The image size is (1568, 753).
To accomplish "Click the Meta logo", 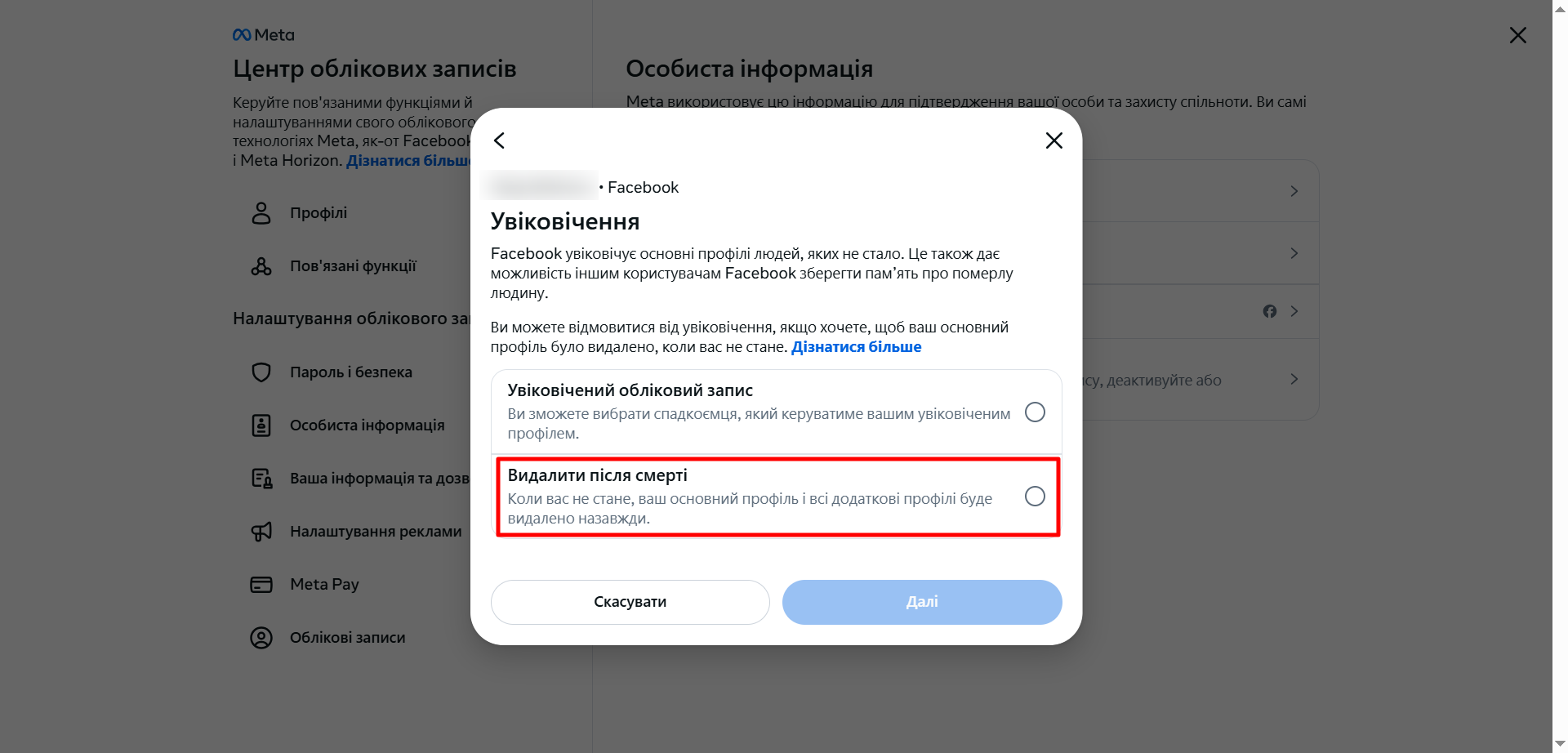I will pyautogui.click(x=263, y=35).
